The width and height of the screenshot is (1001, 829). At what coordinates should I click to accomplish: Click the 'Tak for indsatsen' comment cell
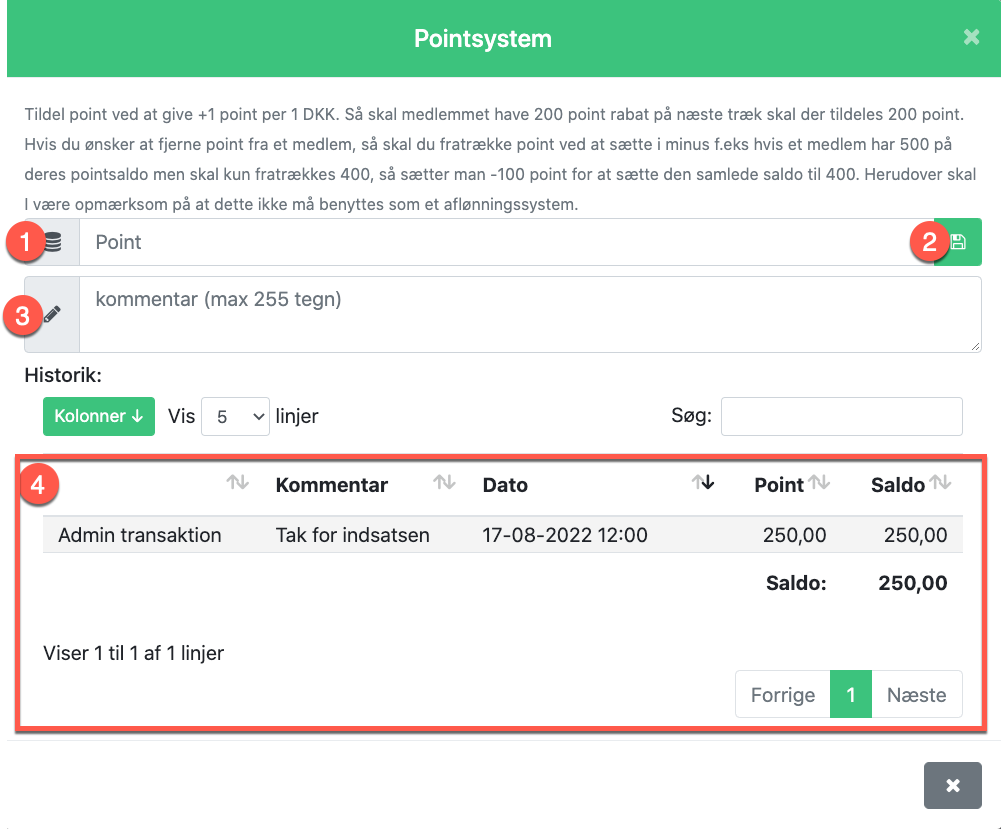pyautogui.click(x=352, y=535)
